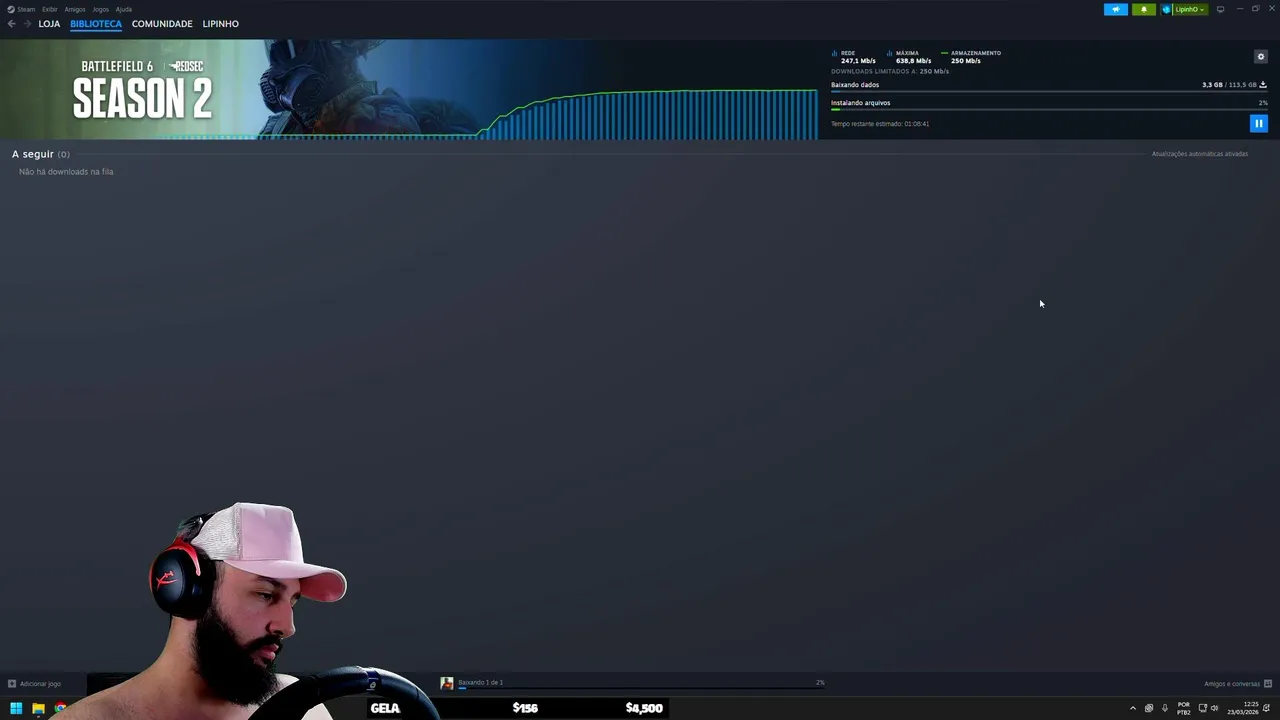Open File Explorer from the taskbar

point(38,708)
